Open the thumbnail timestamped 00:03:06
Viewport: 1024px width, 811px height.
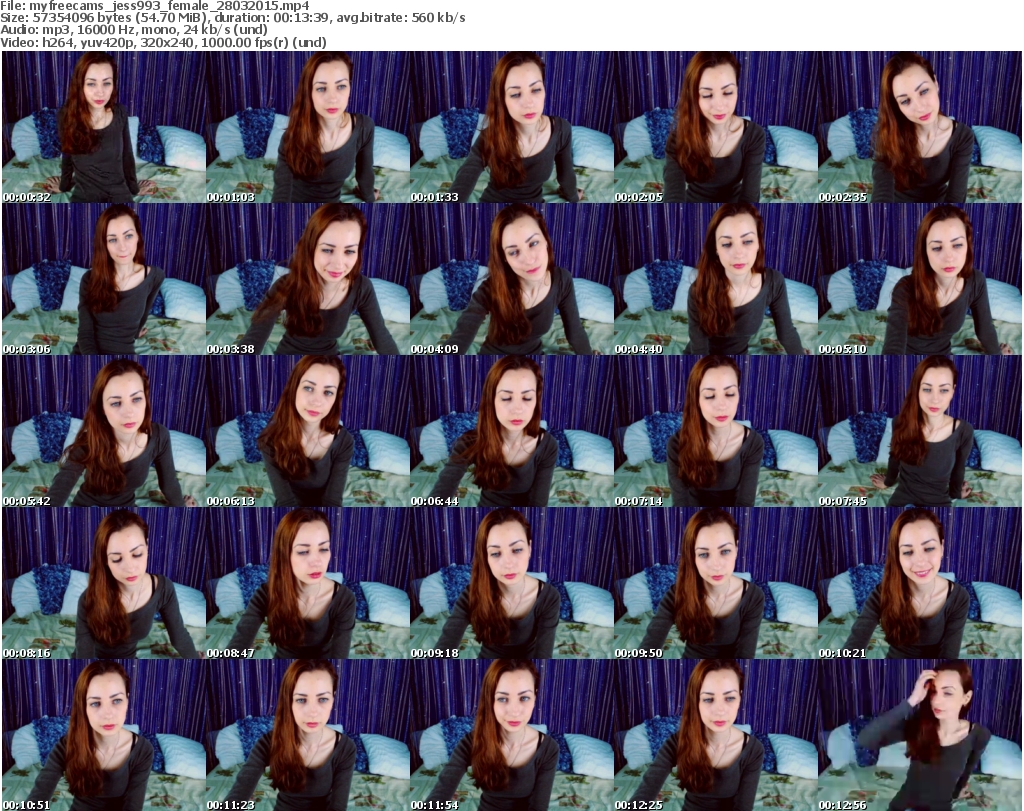tap(104, 279)
